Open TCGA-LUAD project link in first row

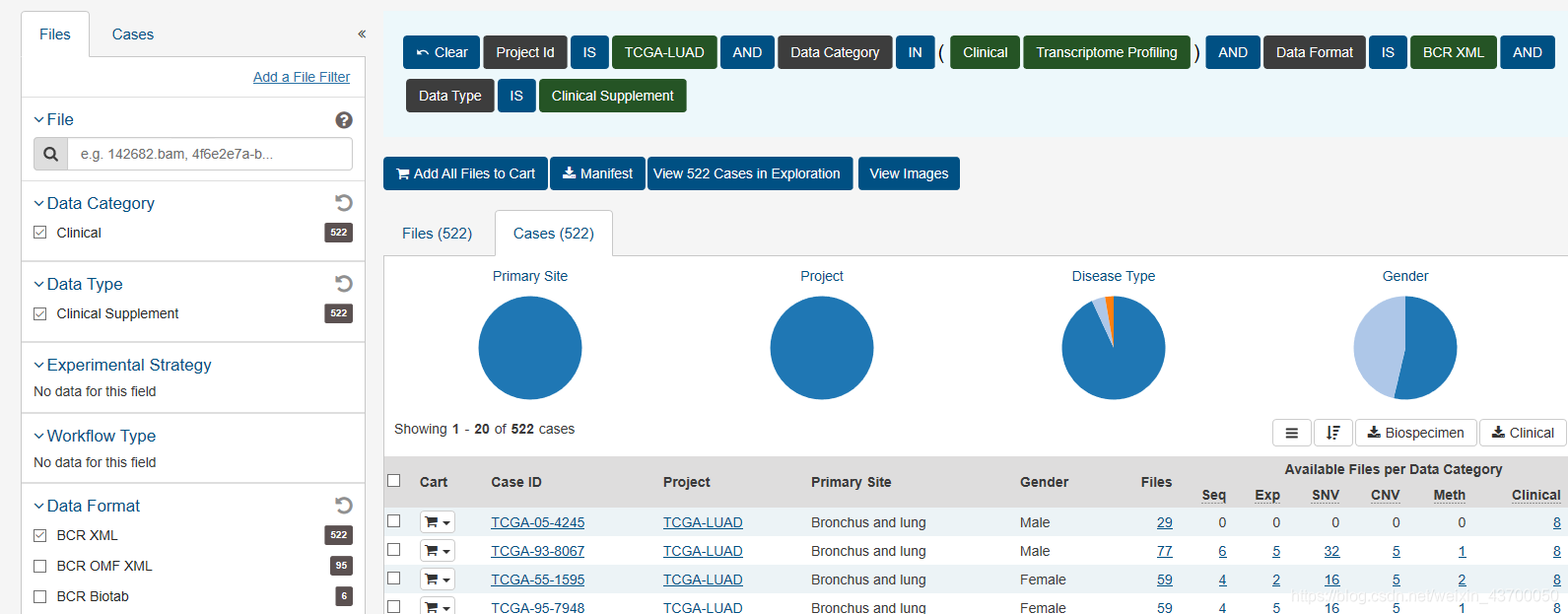click(x=703, y=522)
